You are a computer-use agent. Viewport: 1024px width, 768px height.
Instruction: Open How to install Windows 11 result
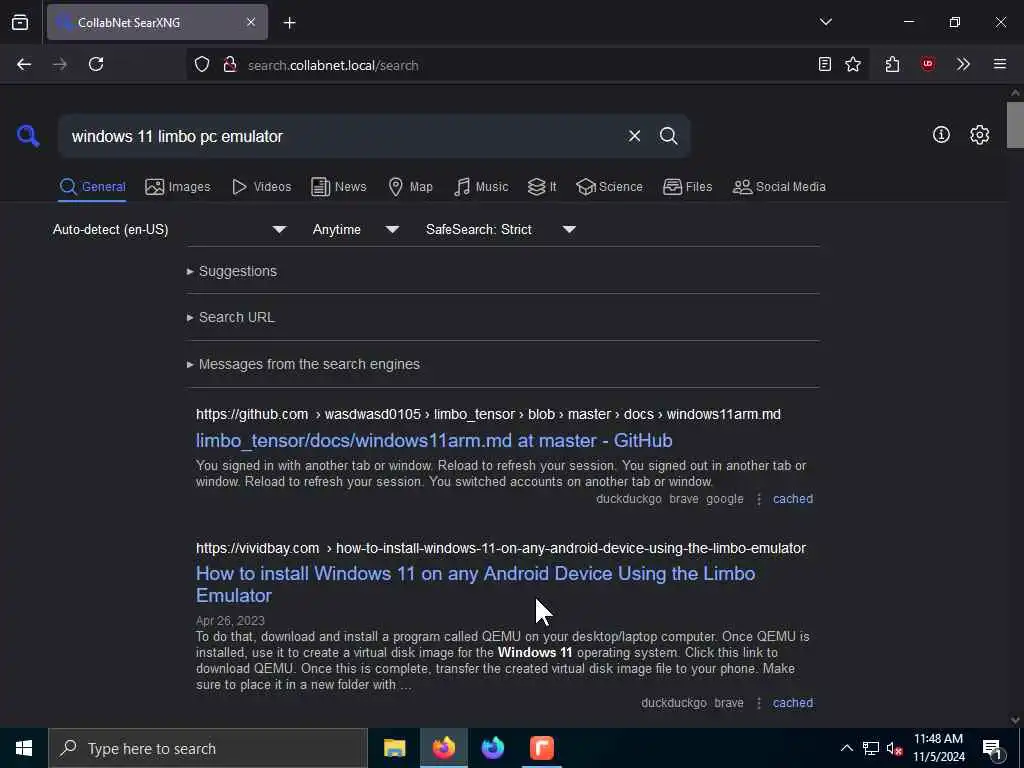pos(475,584)
